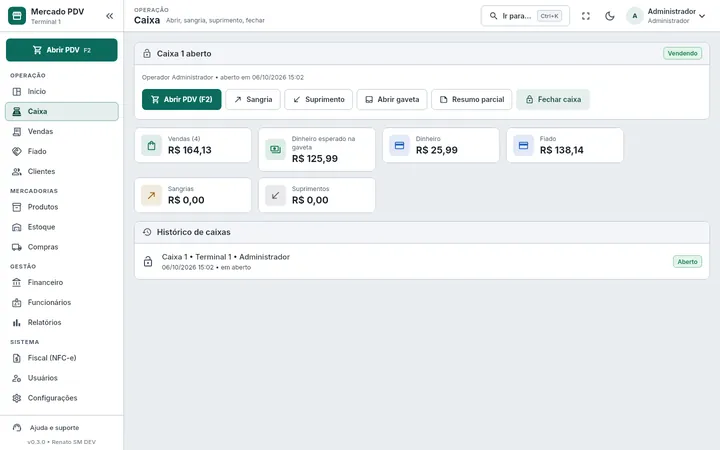This screenshot has height=450, width=720.
Task: Click the Compras truck icon
Action: click(17, 247)
